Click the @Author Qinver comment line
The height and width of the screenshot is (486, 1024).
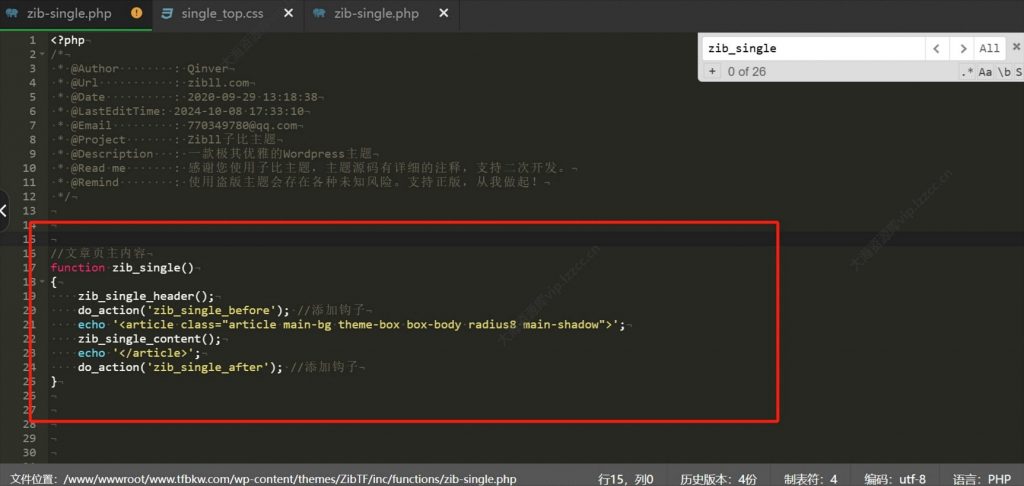click(142, 69)
